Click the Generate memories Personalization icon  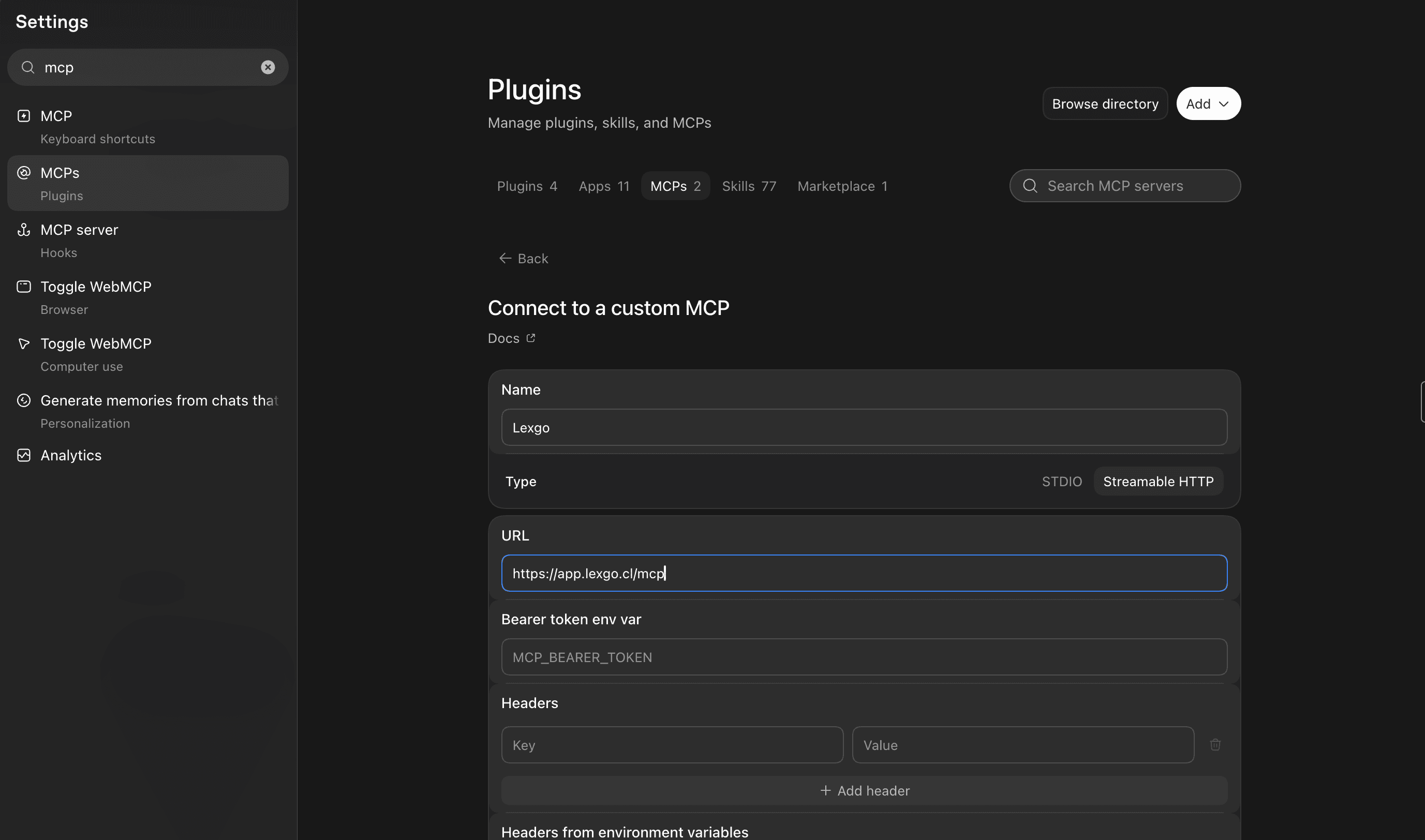point(24,400)
